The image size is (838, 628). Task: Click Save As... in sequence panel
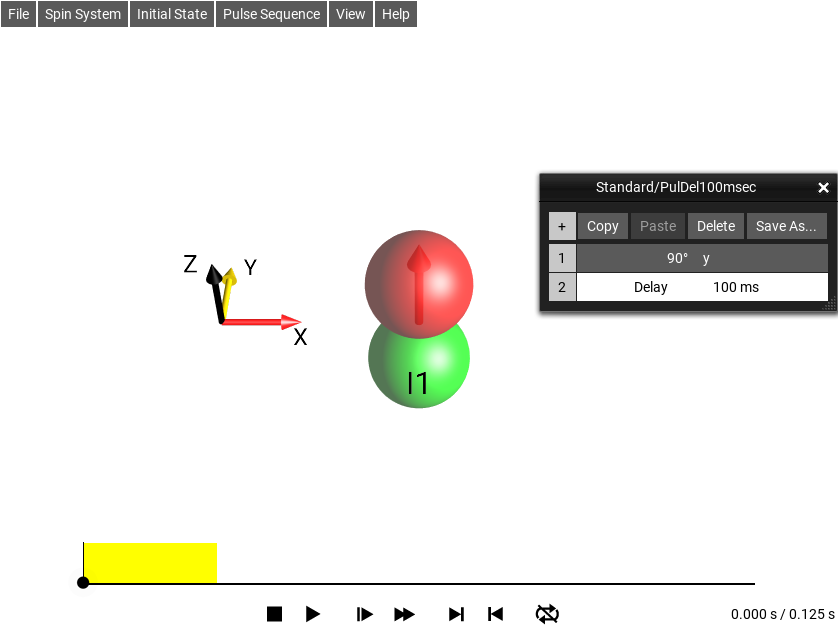(x=786, y=226)
